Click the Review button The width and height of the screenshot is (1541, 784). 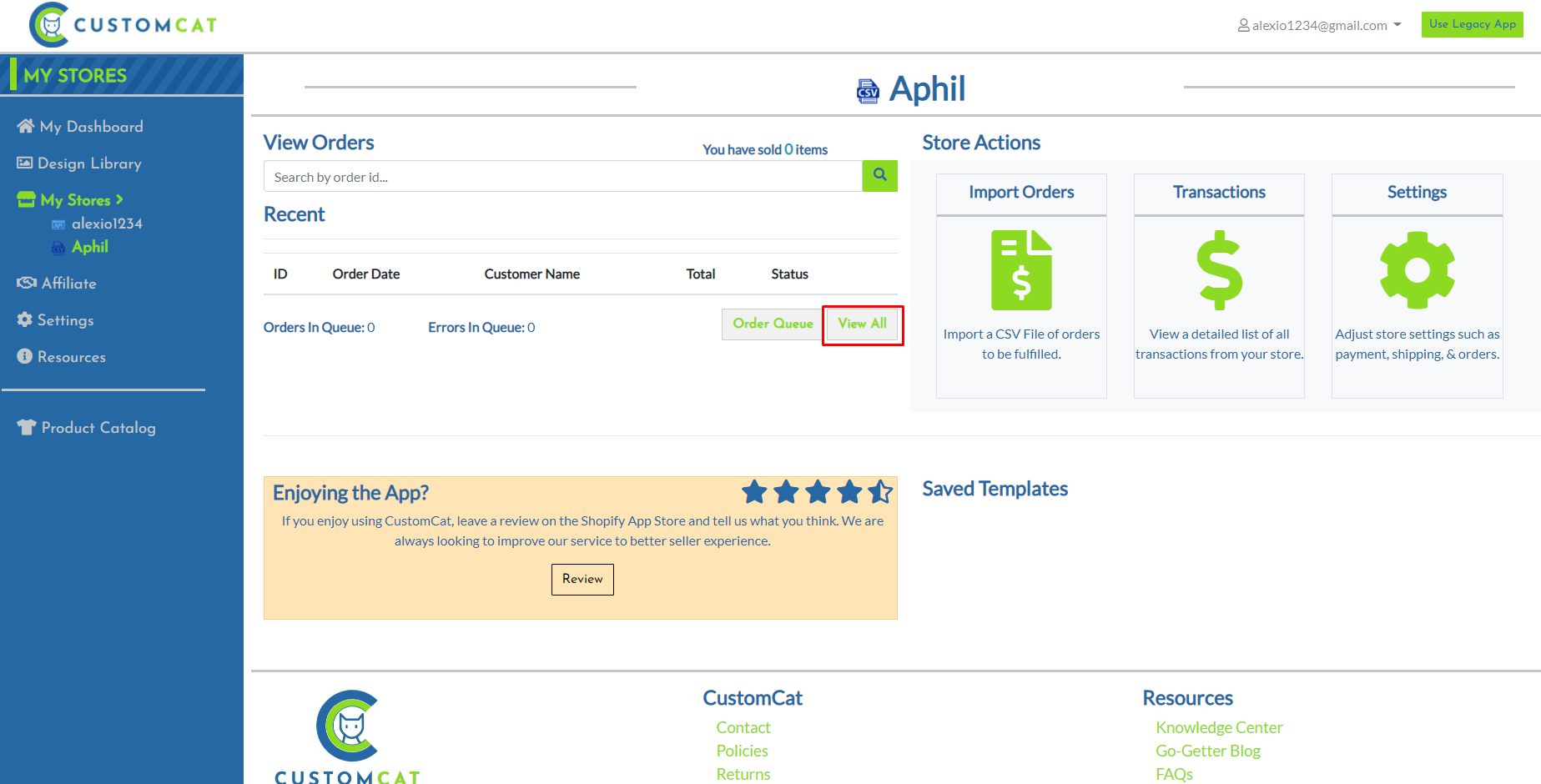582,580
